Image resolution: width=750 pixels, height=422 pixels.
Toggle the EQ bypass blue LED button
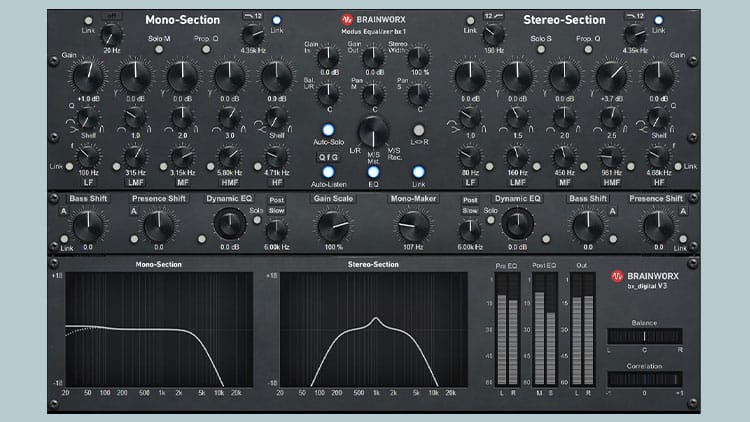point(373,172)
